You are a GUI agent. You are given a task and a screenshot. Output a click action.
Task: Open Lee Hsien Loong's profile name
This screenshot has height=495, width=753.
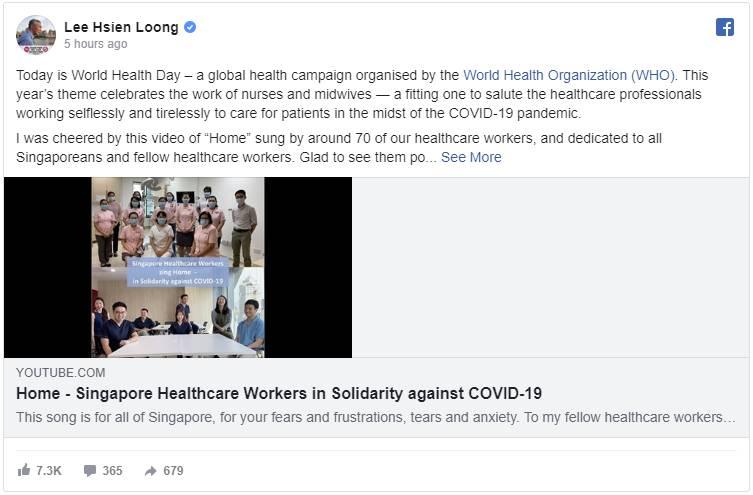pyautogui.click(x=121, y=27)
